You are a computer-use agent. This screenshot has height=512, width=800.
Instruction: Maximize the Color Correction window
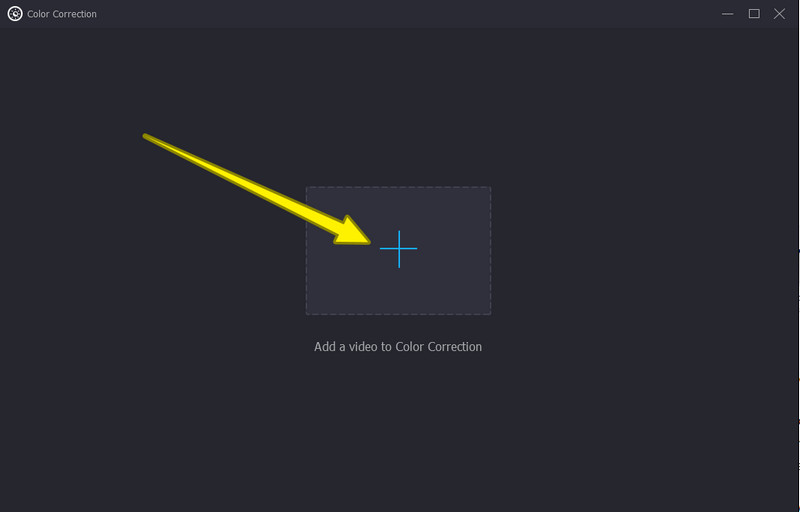(x=754, y=14)
